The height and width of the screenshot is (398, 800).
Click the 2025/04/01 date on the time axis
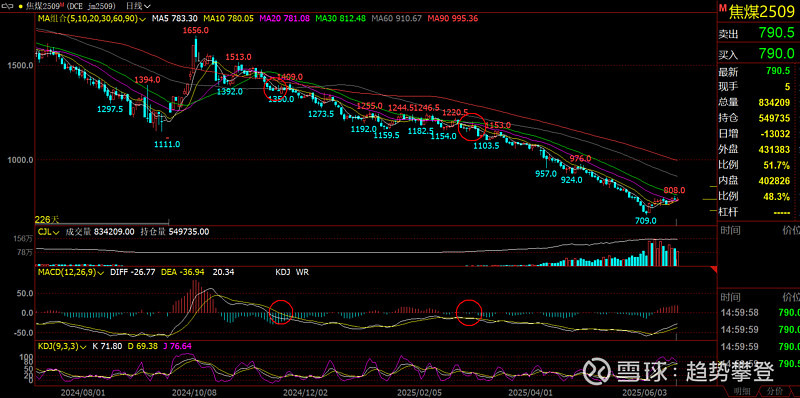531,393
